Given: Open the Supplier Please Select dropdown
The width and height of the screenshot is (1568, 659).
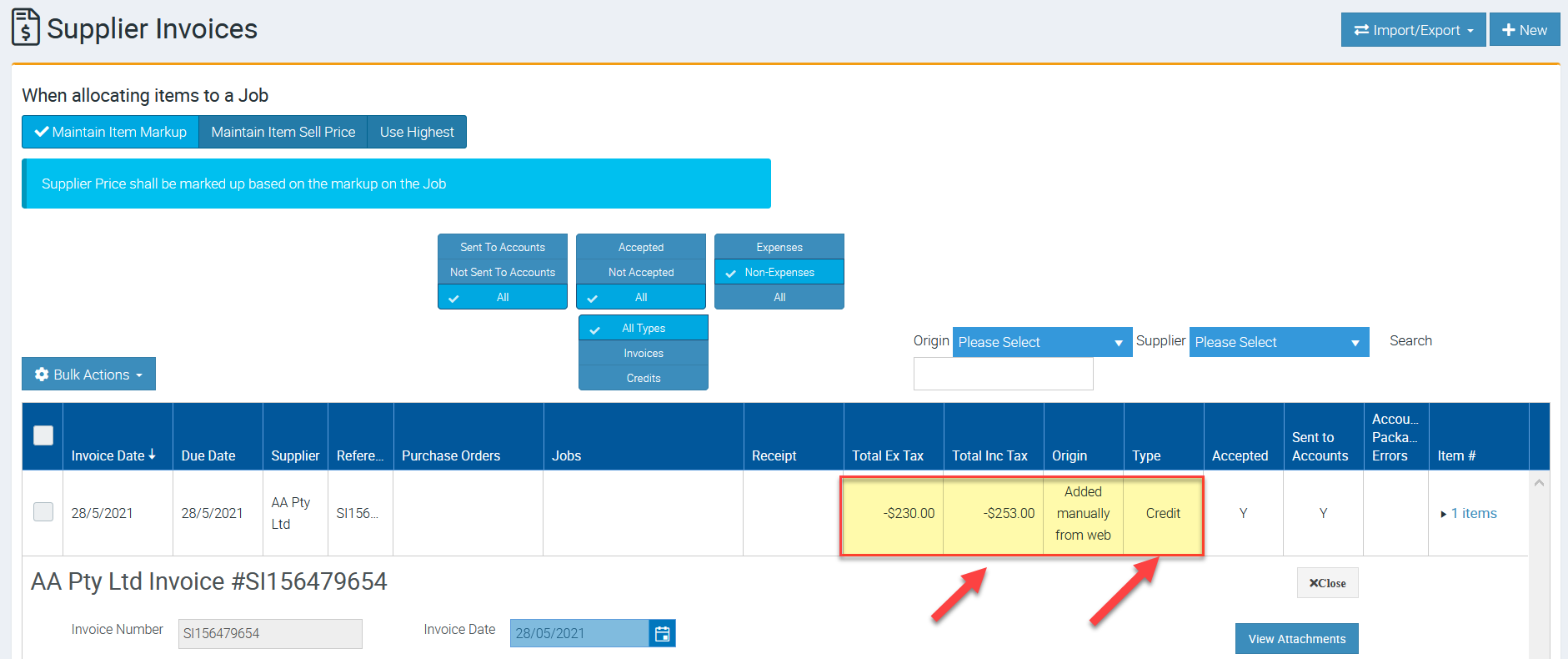Looking at the screenshot, I should coord(1278,342).
